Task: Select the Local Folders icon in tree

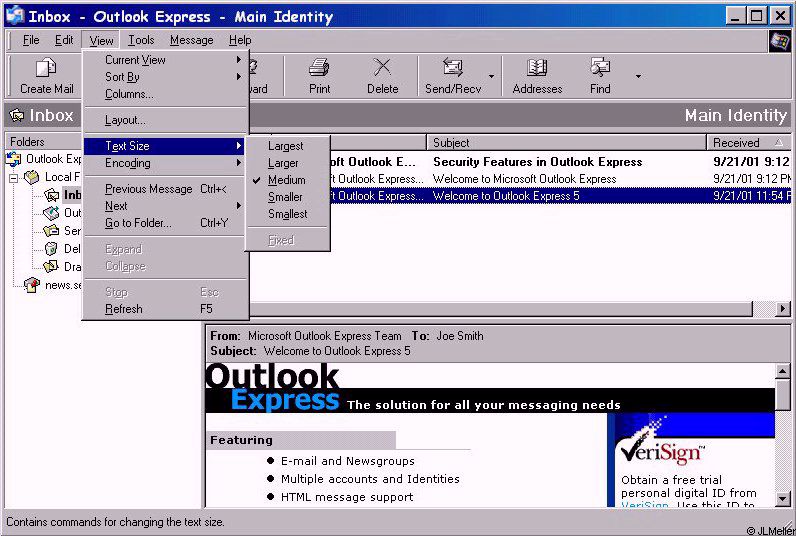Action: pos(32,177)
